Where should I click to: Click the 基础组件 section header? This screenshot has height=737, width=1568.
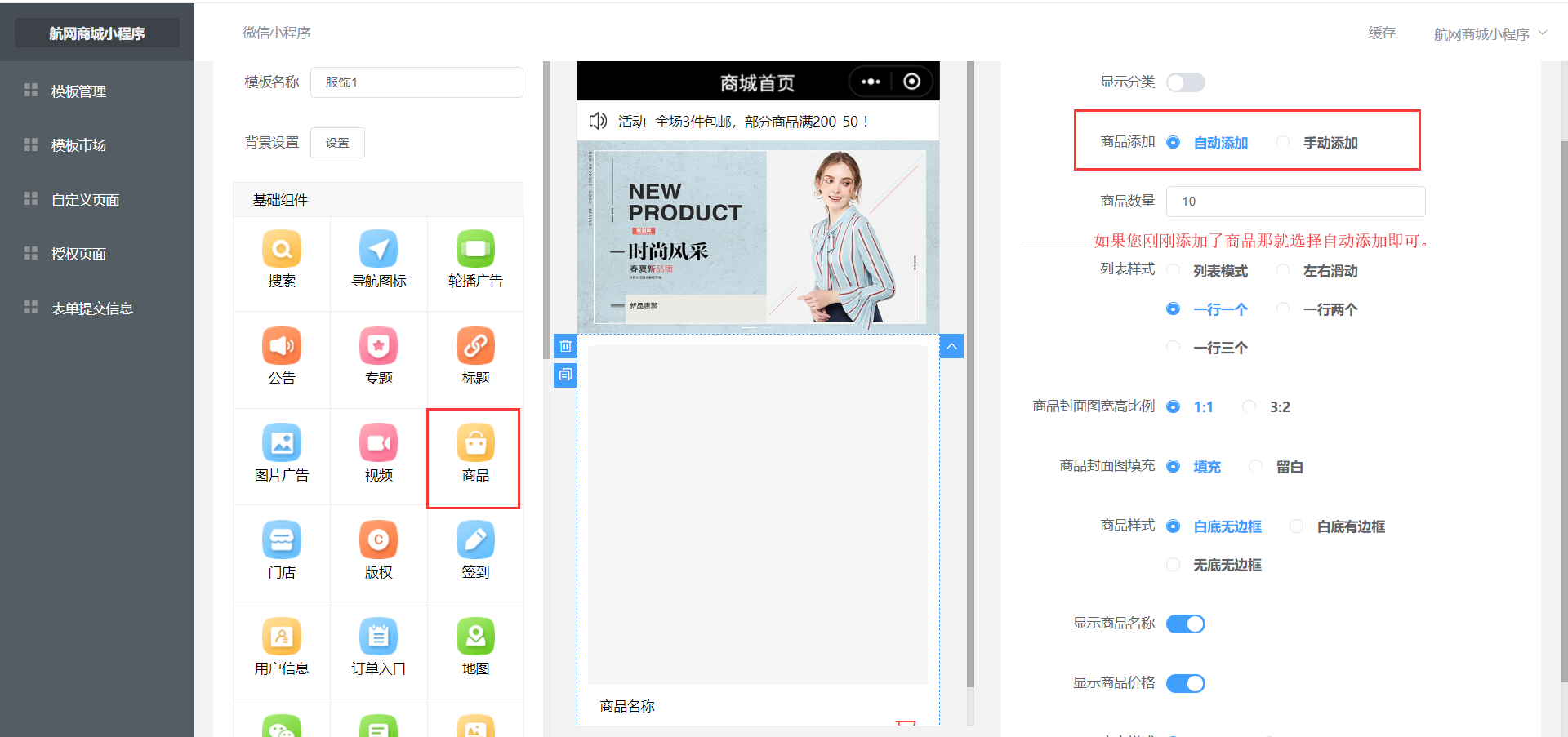click(378, 199)
